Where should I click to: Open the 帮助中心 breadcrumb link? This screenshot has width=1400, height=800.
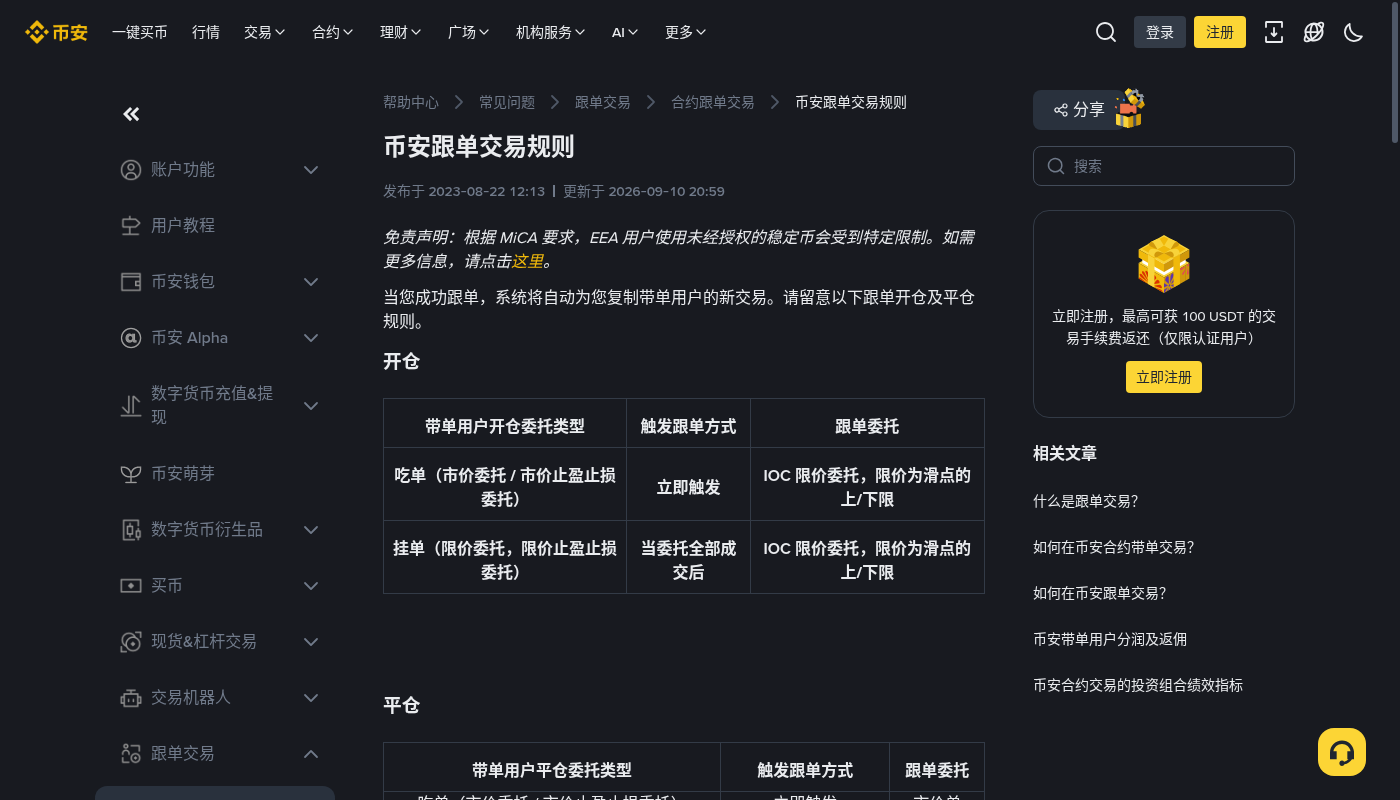(411, 102)
